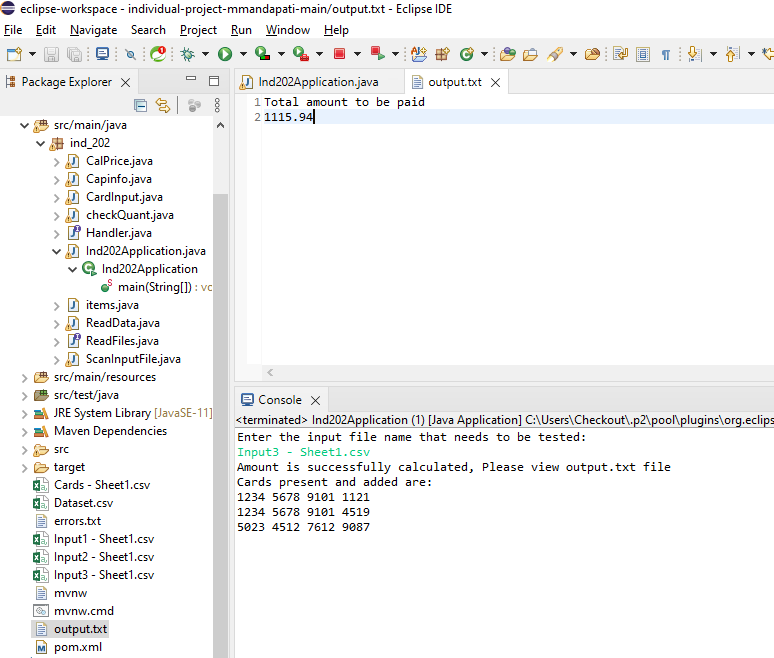
Task: Open the Run configurations dropdown arrow
Action: (x=243, y=54)
